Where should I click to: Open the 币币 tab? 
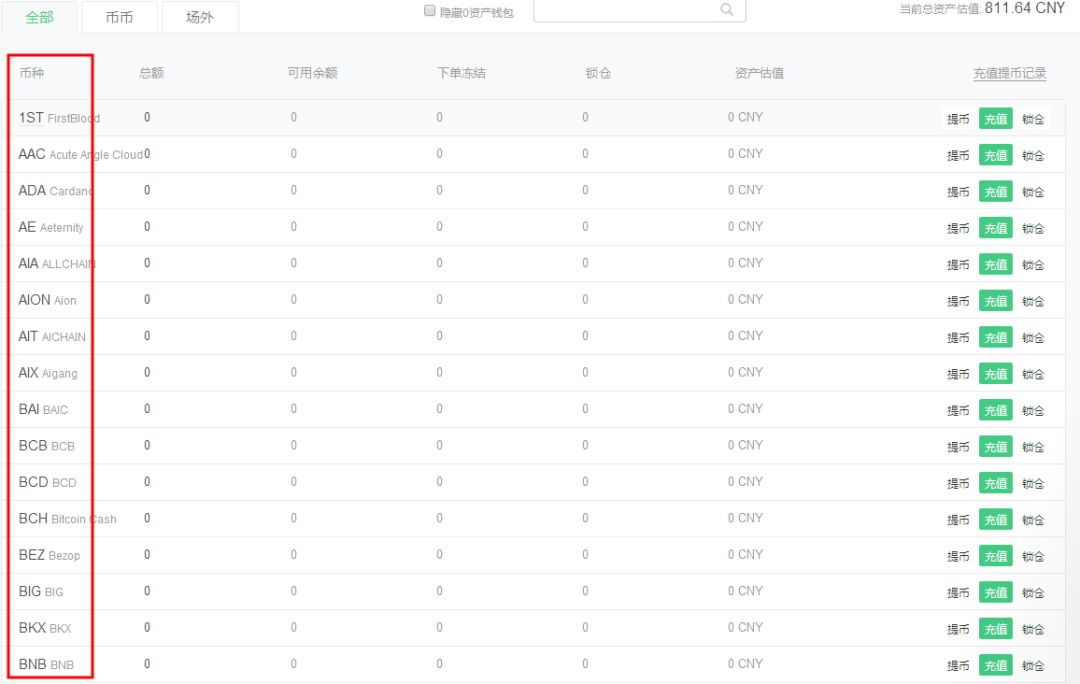tap(119, 18)
